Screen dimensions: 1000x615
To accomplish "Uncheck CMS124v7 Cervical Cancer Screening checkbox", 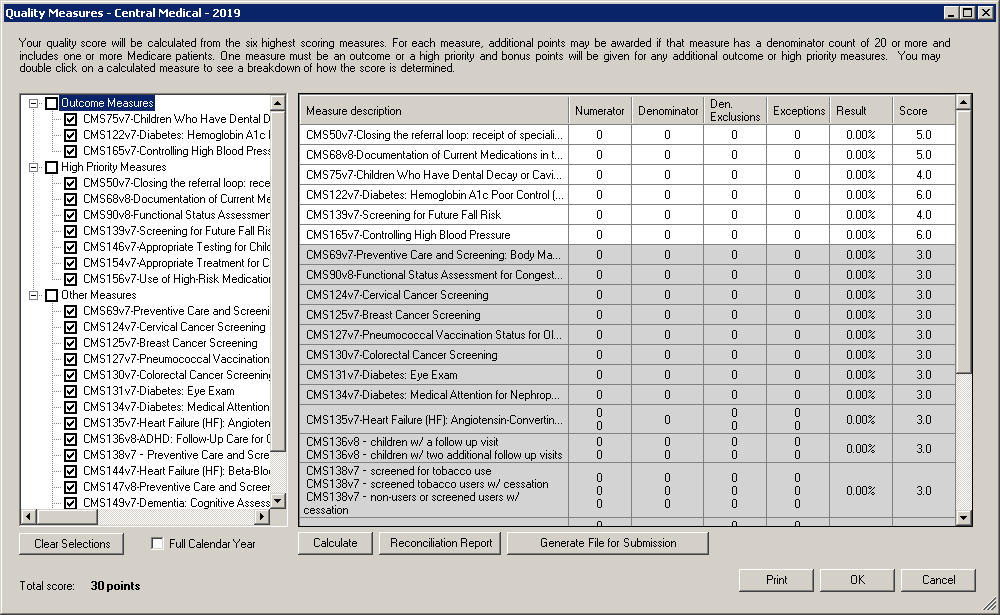I will click(70, 327).
